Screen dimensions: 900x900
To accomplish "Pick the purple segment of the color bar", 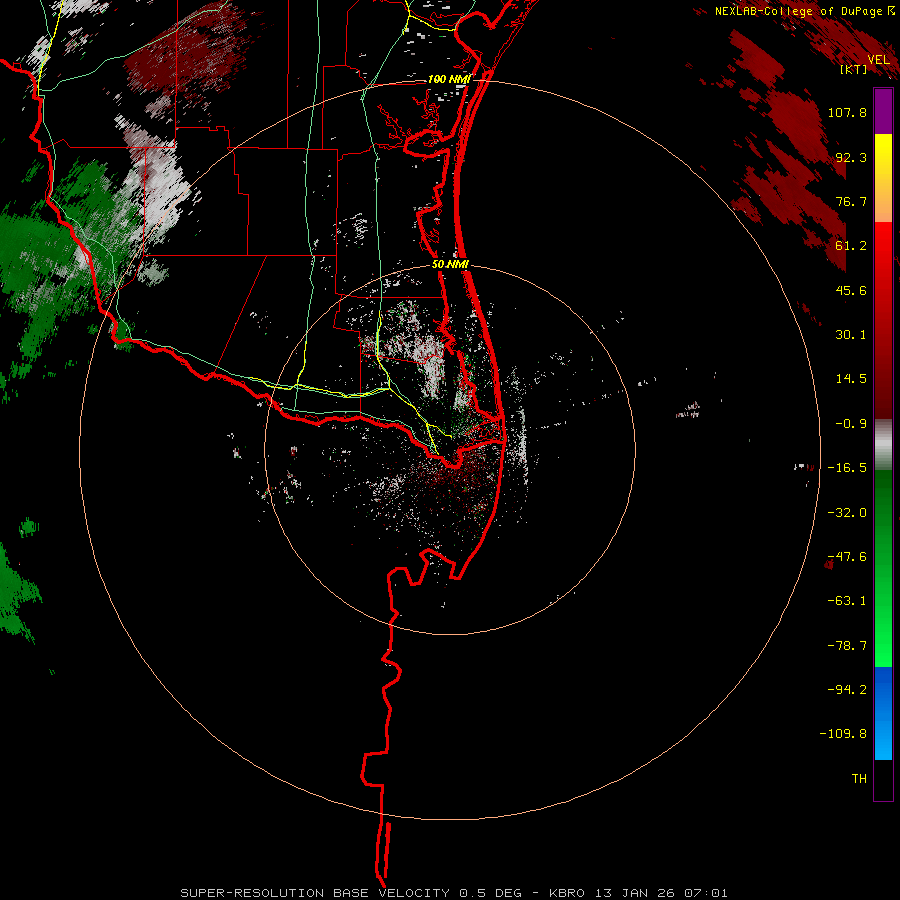I will [883, 111].
